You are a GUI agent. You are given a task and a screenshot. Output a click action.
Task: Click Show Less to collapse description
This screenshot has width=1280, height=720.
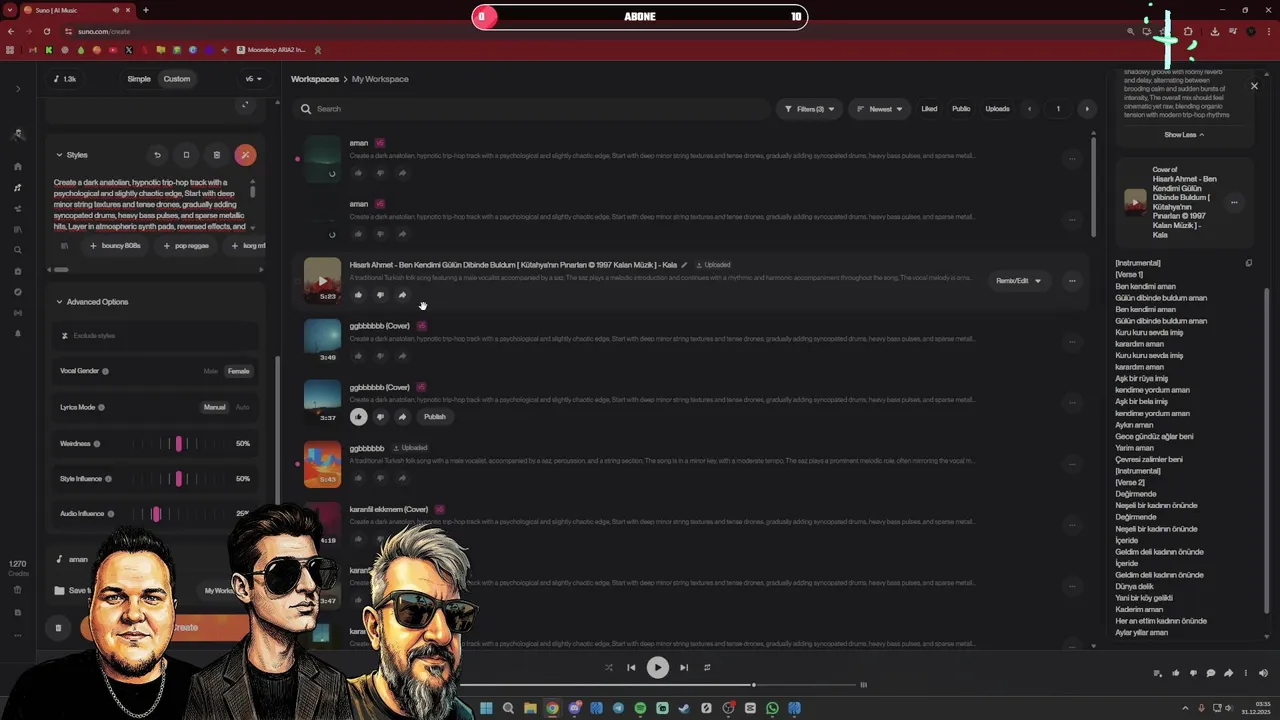[x=1183, y=135]
